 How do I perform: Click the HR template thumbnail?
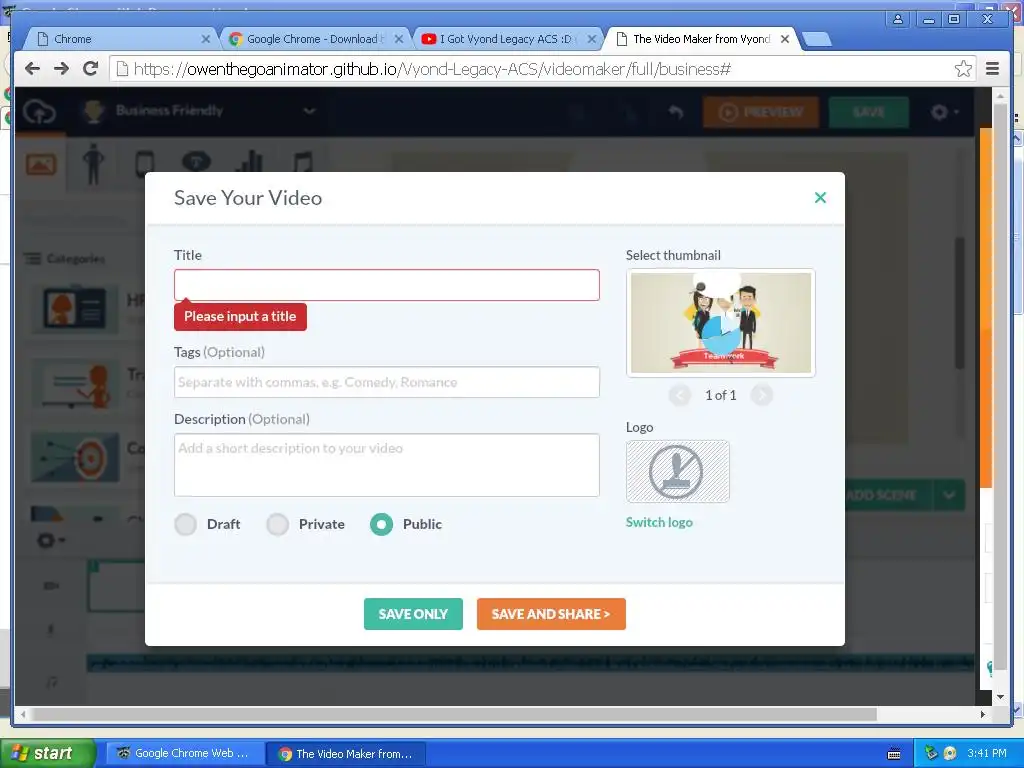click(75, 309)
